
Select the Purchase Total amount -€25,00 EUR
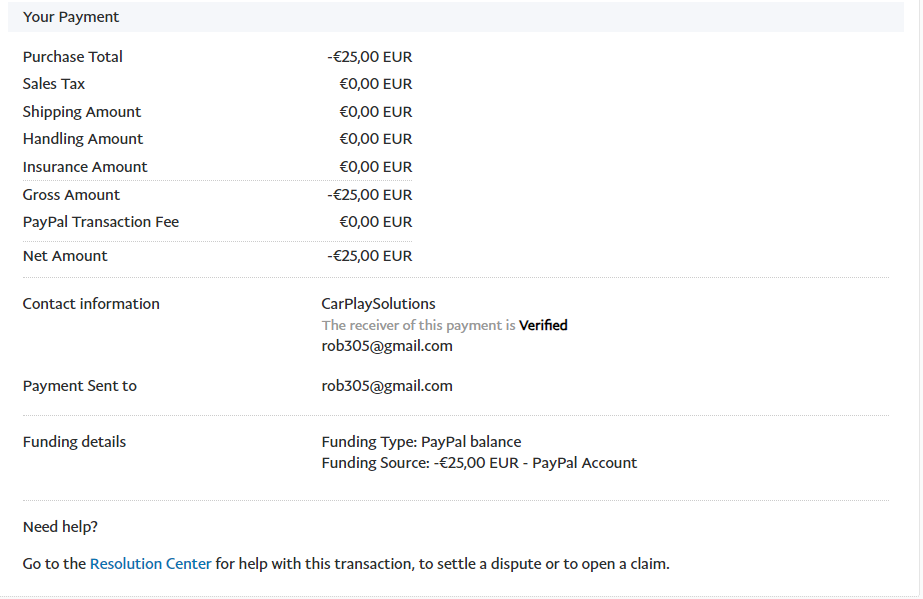coord(370,57)
